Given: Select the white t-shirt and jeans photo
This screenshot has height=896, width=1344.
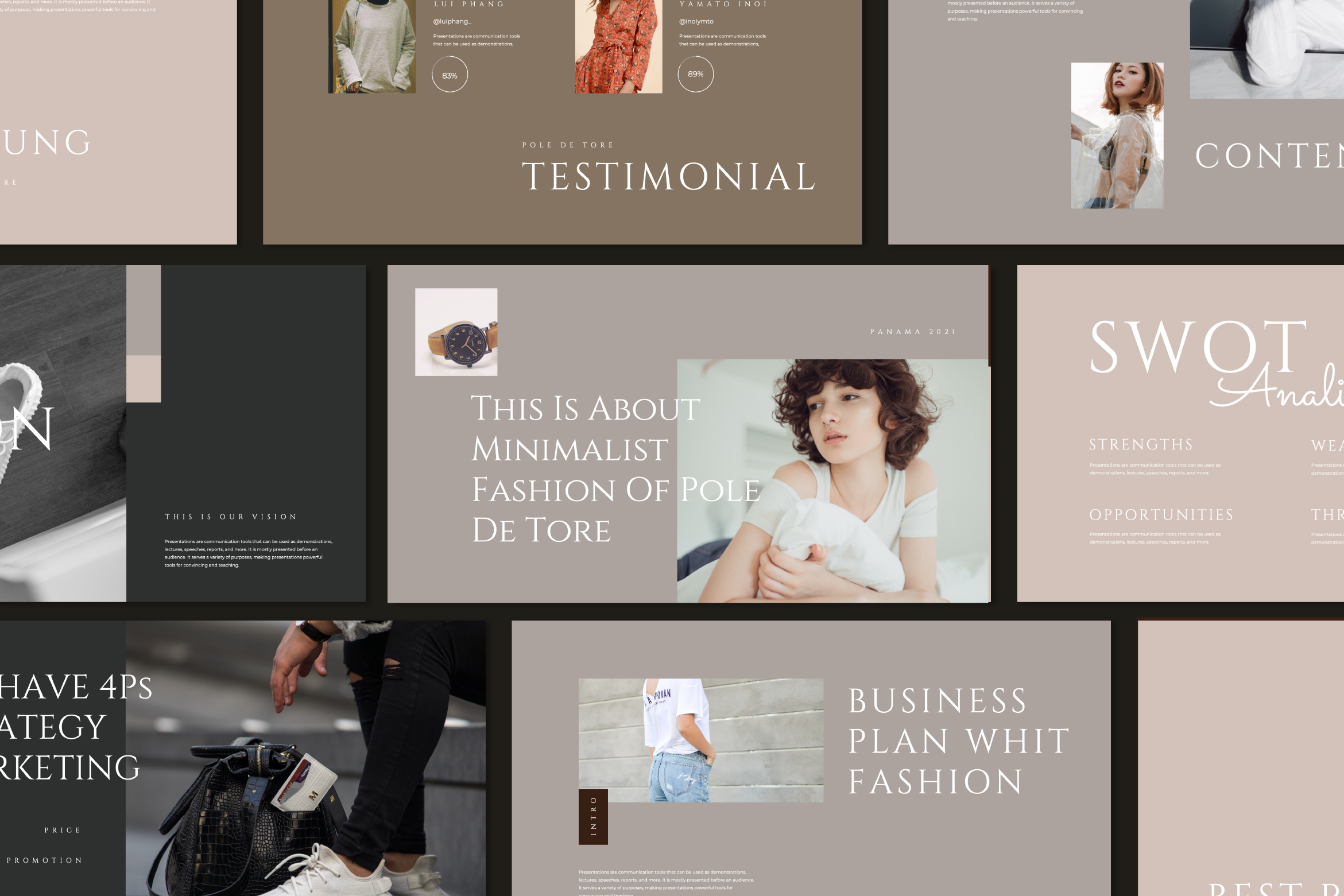Looking at the screenshot, I should pyautogui.click(x=701, y=740).
